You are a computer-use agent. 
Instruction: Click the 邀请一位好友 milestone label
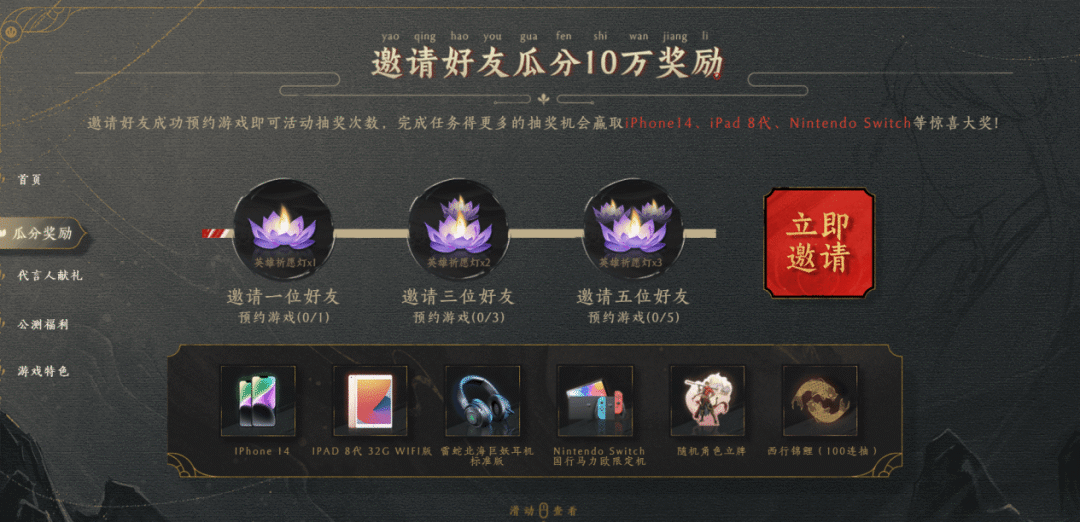[x=283, y=297]
